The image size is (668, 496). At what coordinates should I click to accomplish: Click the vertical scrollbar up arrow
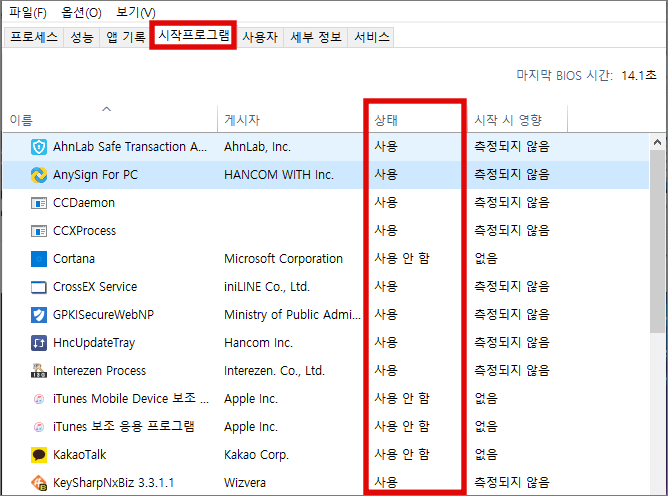657,143
